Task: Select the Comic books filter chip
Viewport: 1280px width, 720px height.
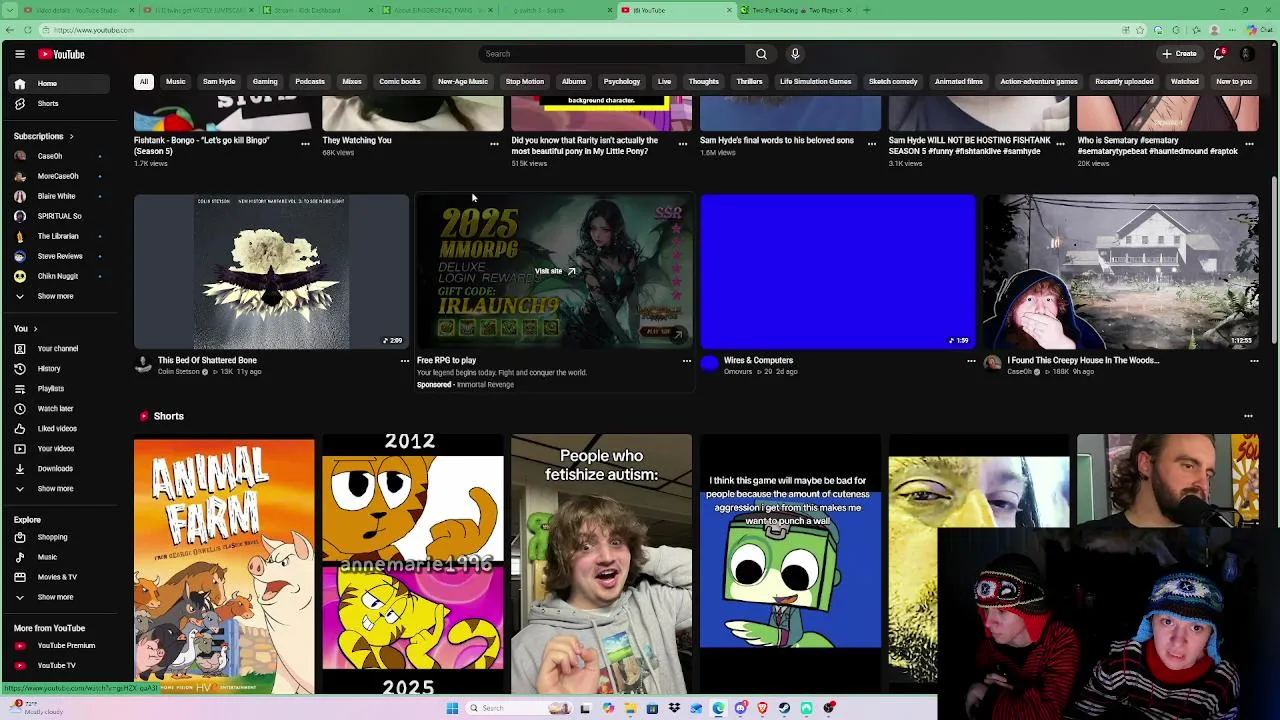Action: pos(400,82)
